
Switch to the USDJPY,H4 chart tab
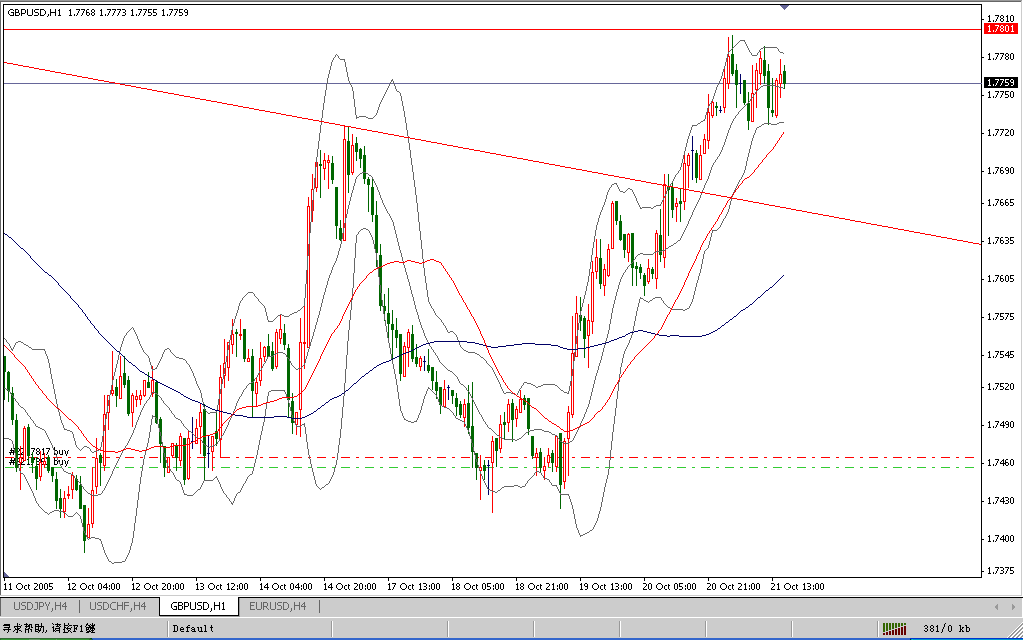pos(40,606)
